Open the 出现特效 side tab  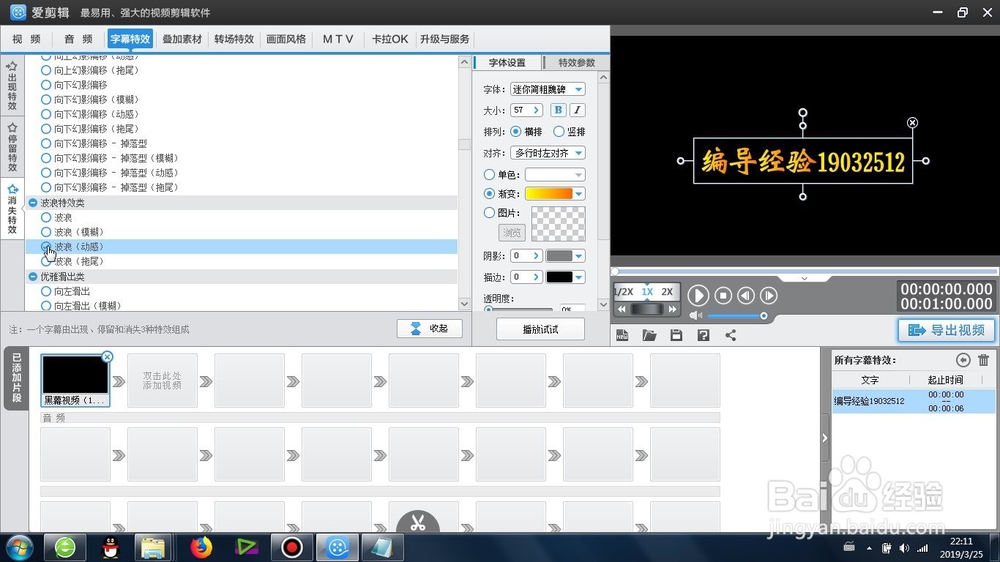coord(12,86)
